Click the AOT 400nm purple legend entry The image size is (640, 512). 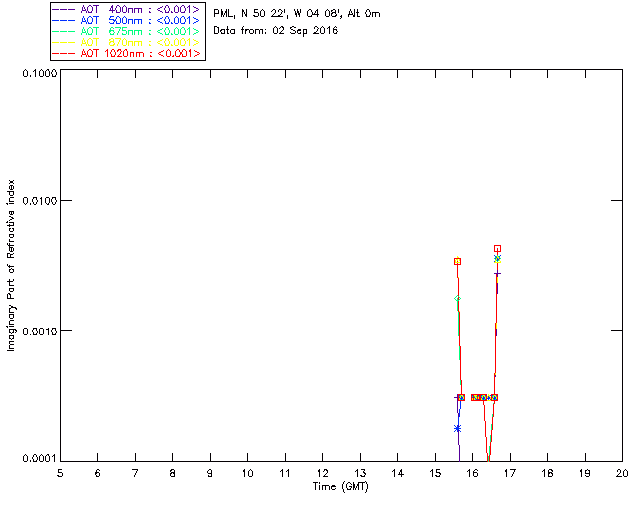click(127, 9)
